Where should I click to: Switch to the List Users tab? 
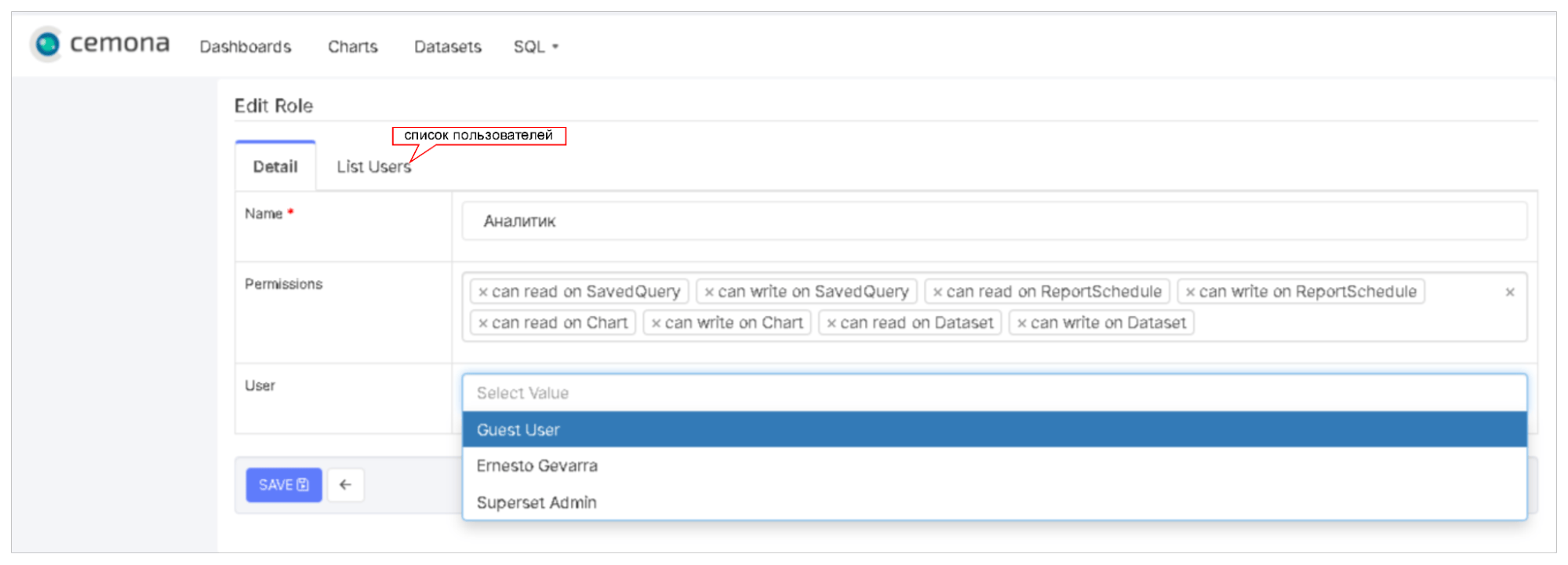point(373,167)
